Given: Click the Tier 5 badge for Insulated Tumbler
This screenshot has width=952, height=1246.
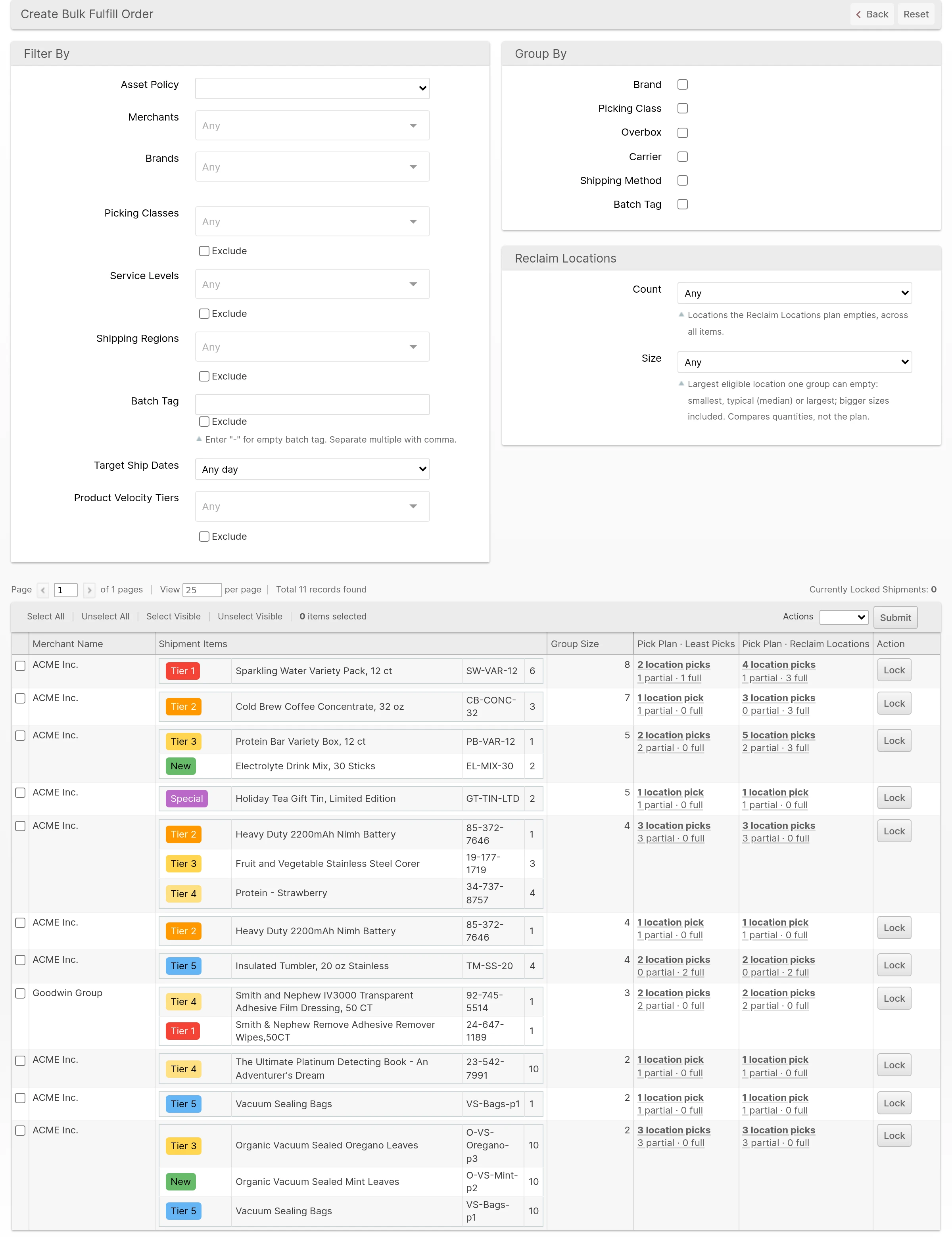Looking at the screenshot, I should click(184, 966).
